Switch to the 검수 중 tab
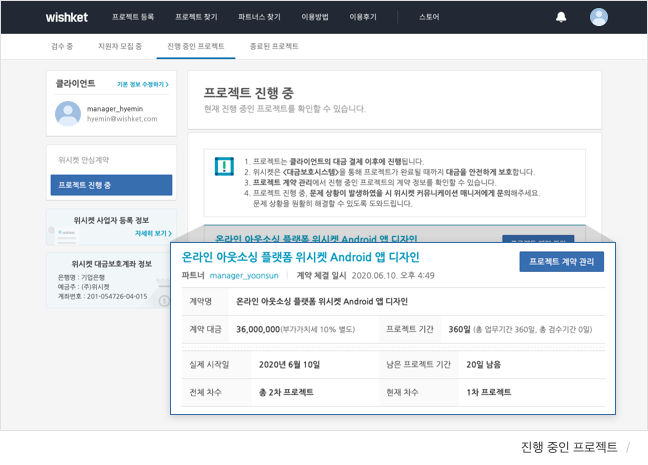648x465 pixels. [61, 46]
